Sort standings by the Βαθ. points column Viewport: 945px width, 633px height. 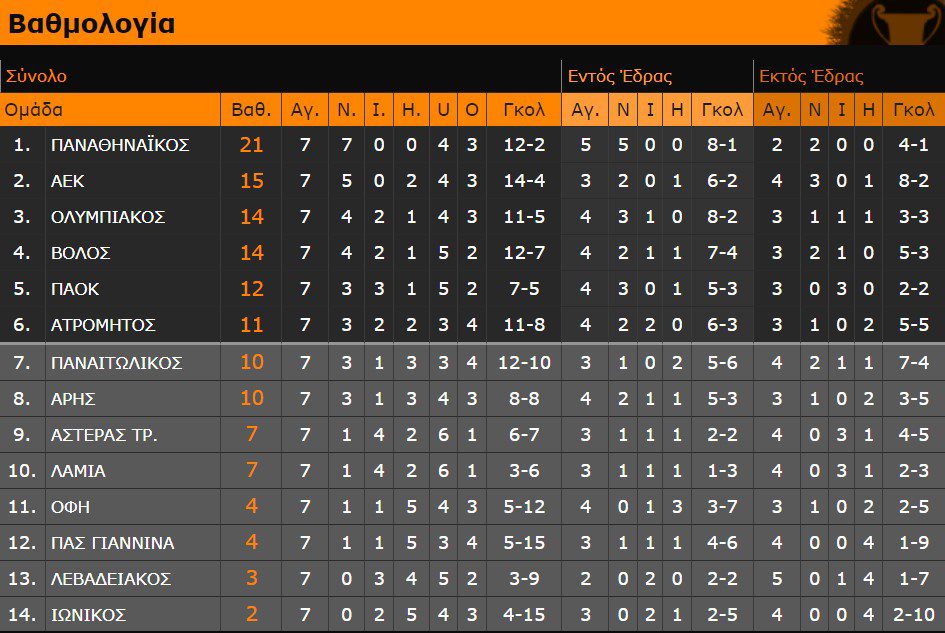pos(251,110)
